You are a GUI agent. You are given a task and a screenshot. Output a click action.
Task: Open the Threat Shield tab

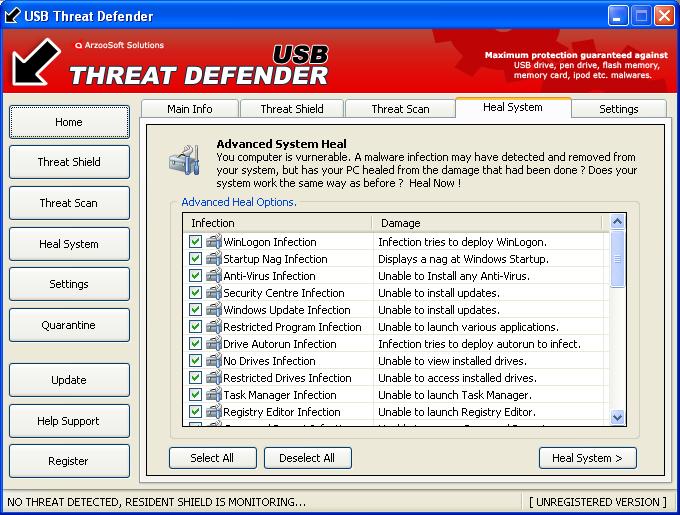(292, 109)
